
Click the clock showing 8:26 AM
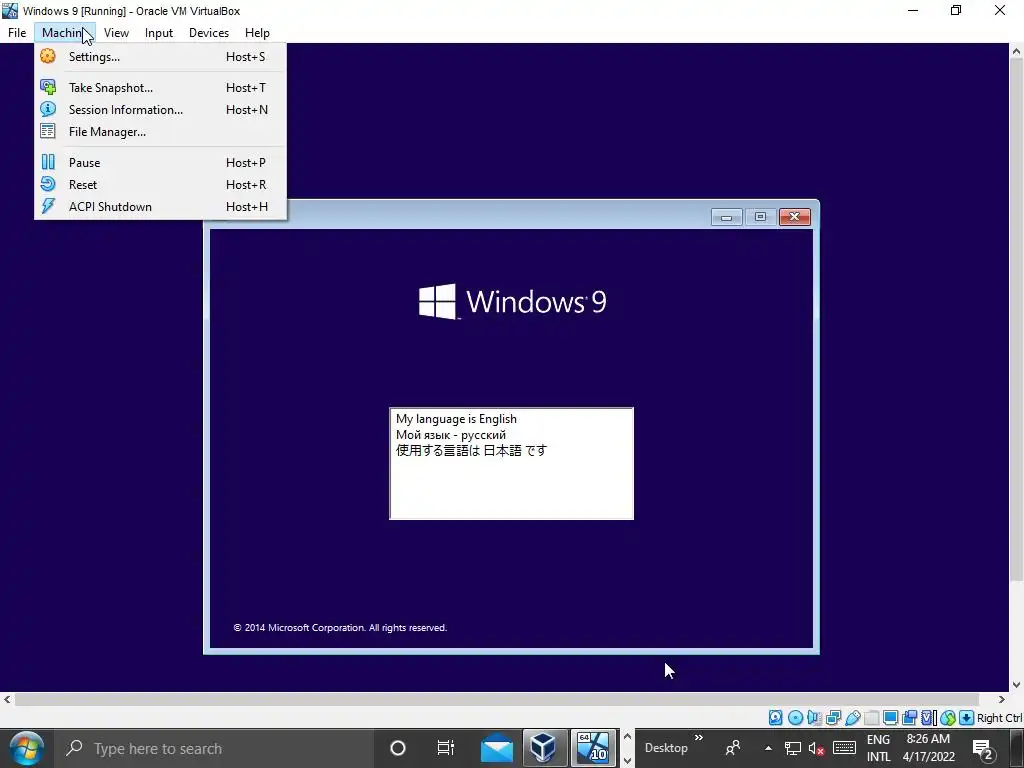click(928, 739)
